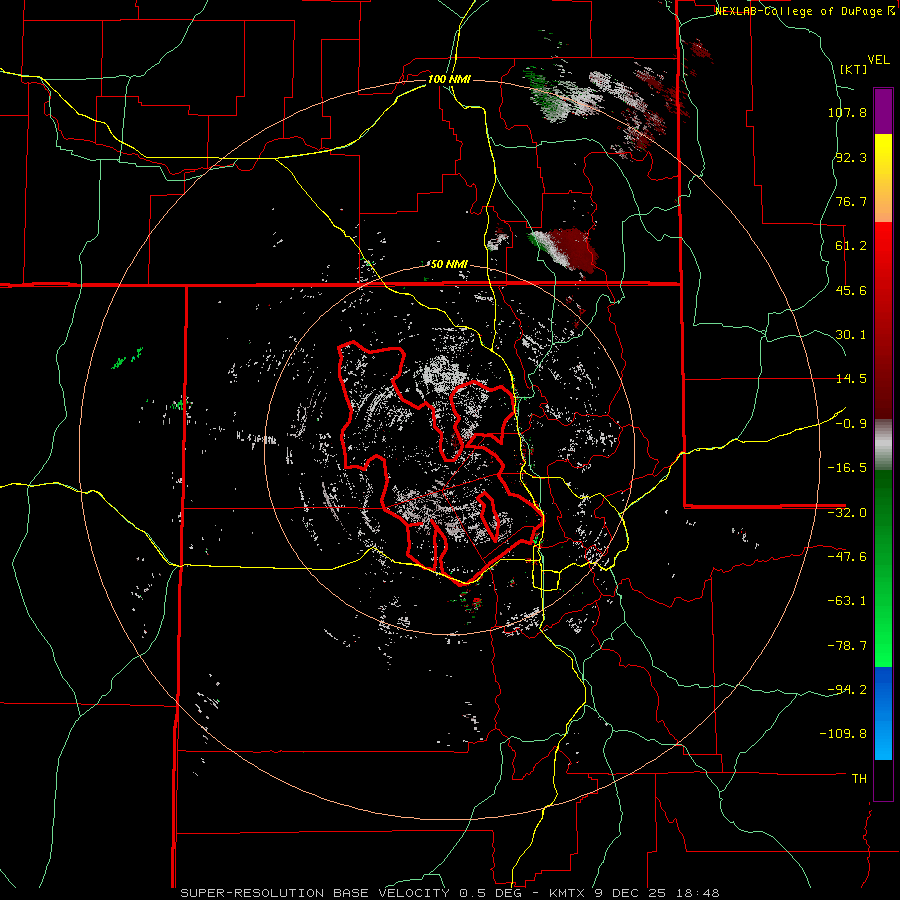Click the 107.8 velocity scale label
Image resolution: width=900 pixels, height=900 pixels.
click(847, 112)
